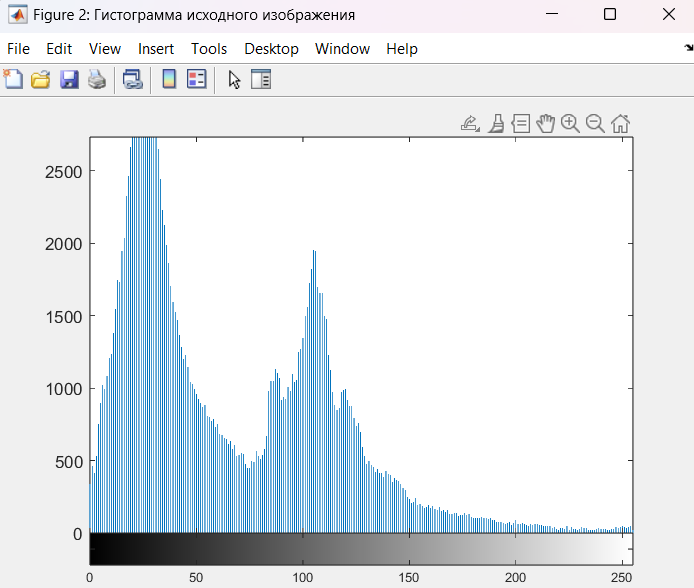Screen dimensions: 694x588
Task: Click the y-axis label 500
Action: pos(69,462)
